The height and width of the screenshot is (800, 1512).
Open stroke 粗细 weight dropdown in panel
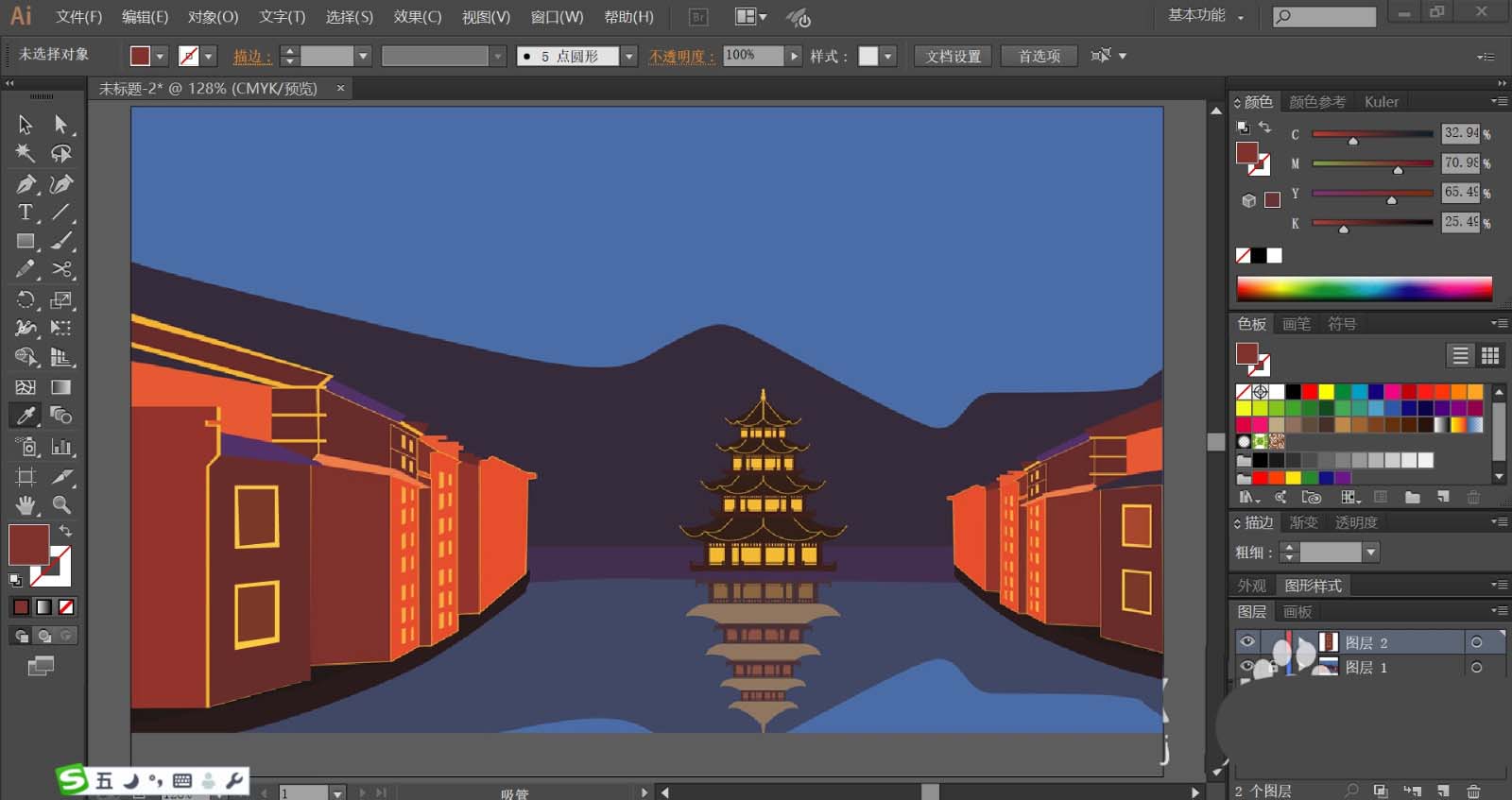[x=1371, y=552]
